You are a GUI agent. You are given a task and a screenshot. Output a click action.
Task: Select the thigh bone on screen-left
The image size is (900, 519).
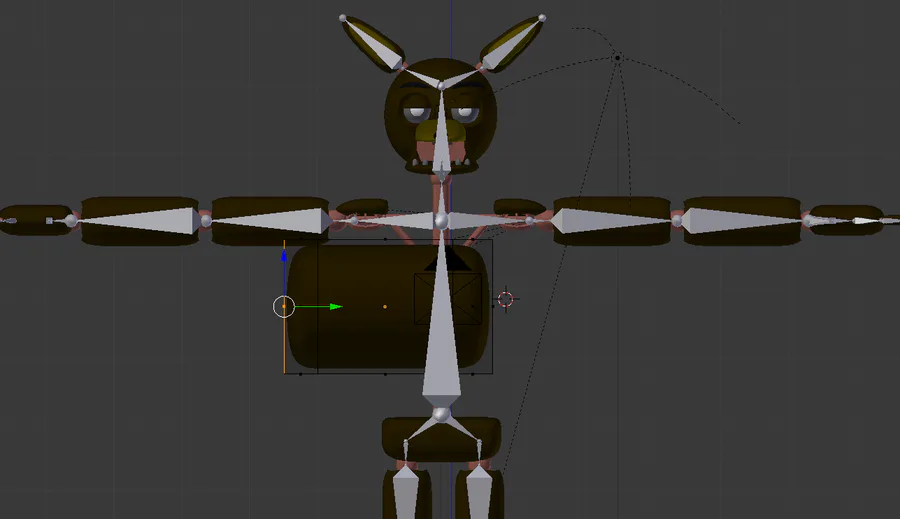(x=406, y=494)
